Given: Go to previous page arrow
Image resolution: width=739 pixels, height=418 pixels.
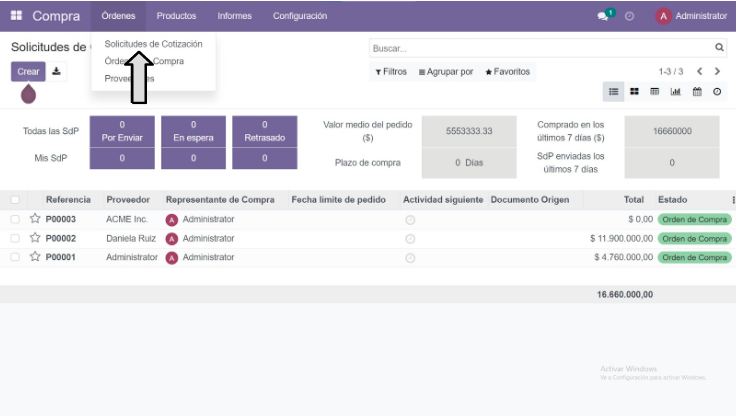Looking at the screenshot, I should coord(699,71).
